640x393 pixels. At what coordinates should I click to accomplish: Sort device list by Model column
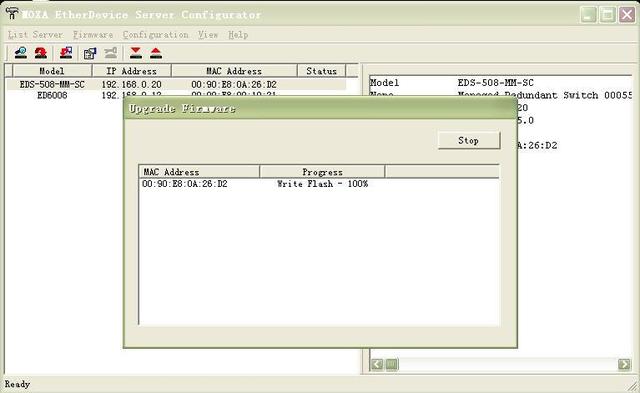coord(52,71)
